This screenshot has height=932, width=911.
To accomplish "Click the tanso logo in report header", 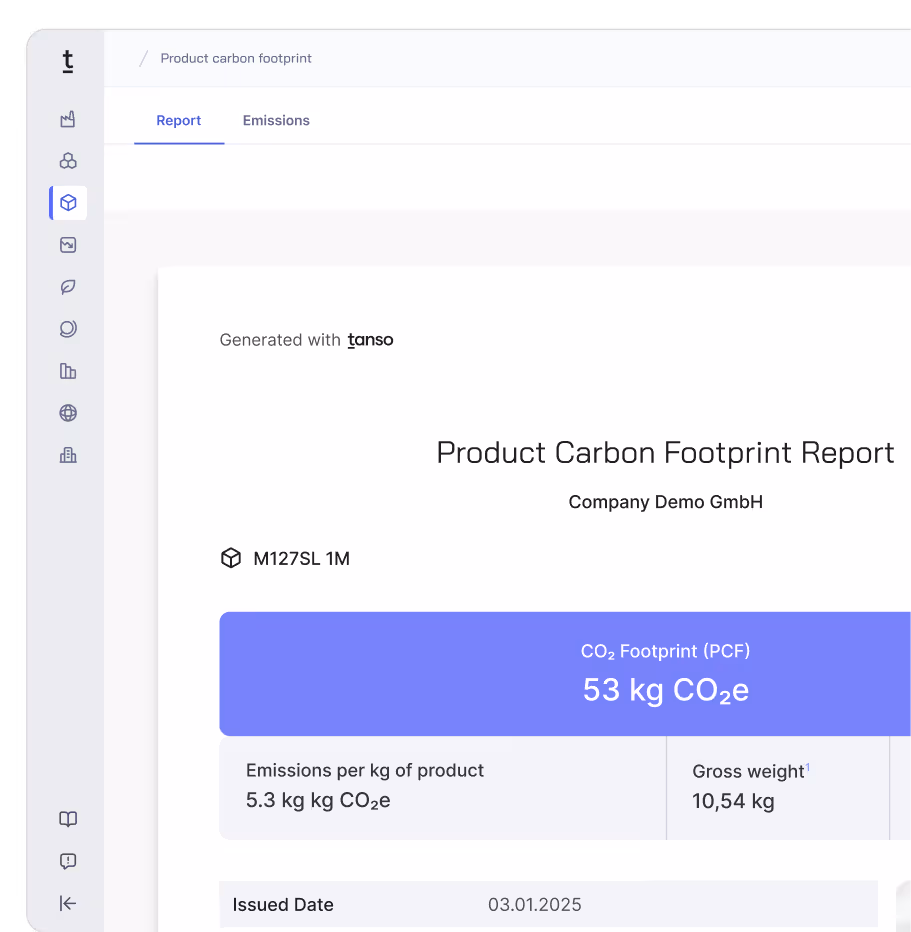I will click(370, 340).
